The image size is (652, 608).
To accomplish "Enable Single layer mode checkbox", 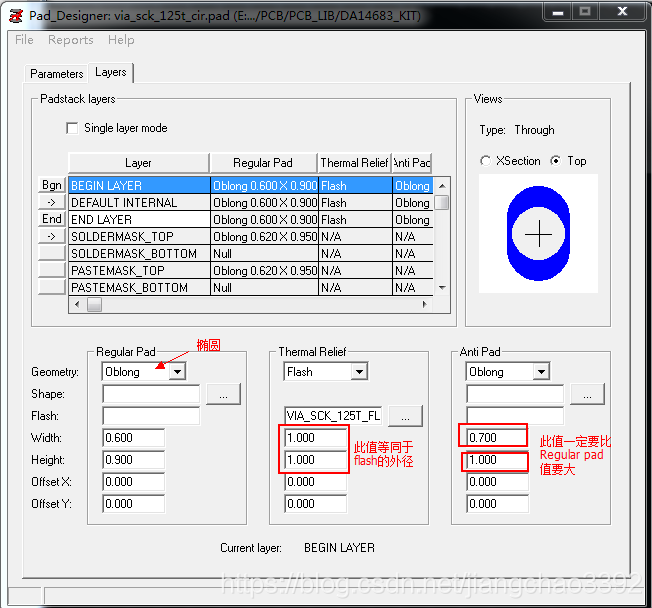I will [72, 128].
